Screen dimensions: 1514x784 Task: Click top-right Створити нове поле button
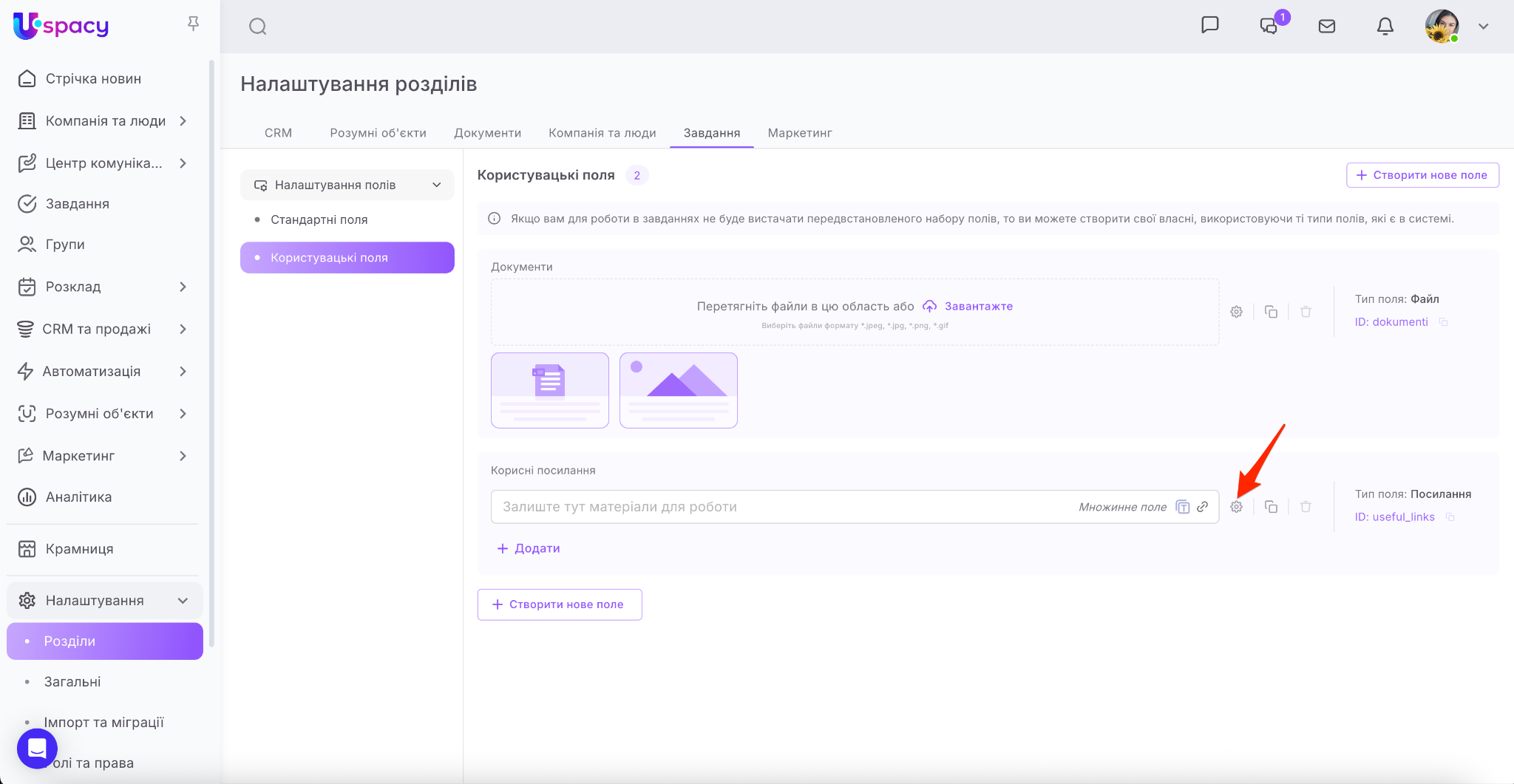(x=1422, y=175)
